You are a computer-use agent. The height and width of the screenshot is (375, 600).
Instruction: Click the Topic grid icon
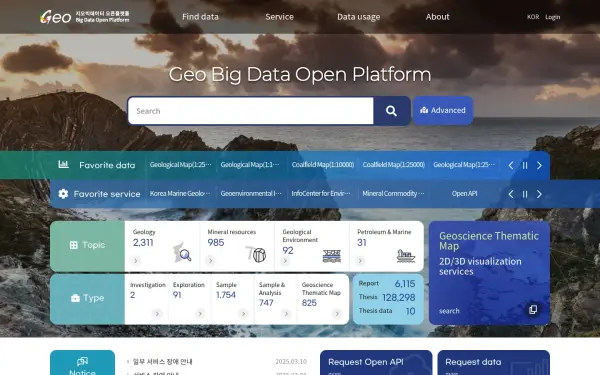74,245
